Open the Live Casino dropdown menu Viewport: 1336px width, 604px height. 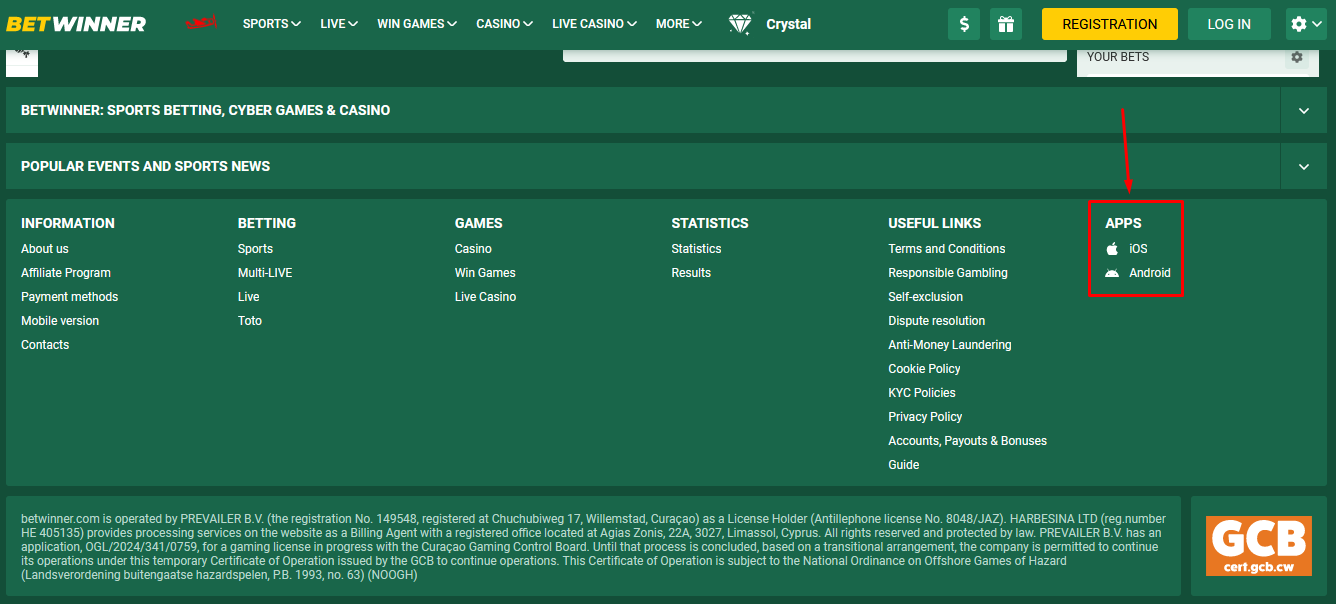595,24
